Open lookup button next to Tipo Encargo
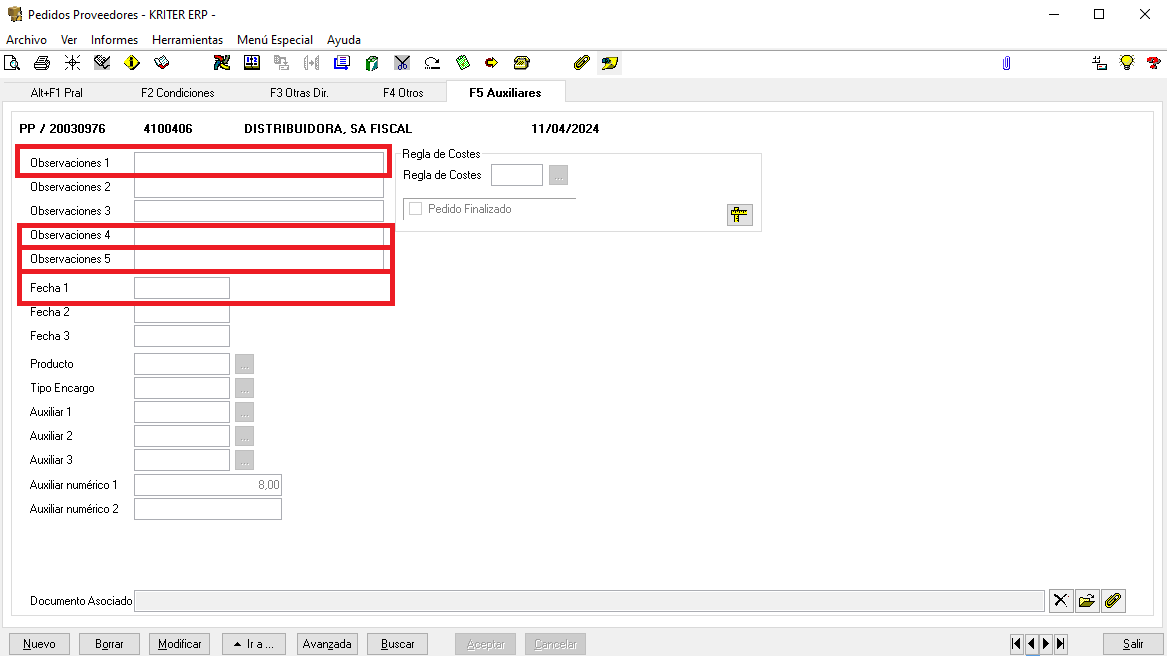Image resolution: width=1167 pixels, height=656 pixels. pyautogui.click(x=244, y=388)
